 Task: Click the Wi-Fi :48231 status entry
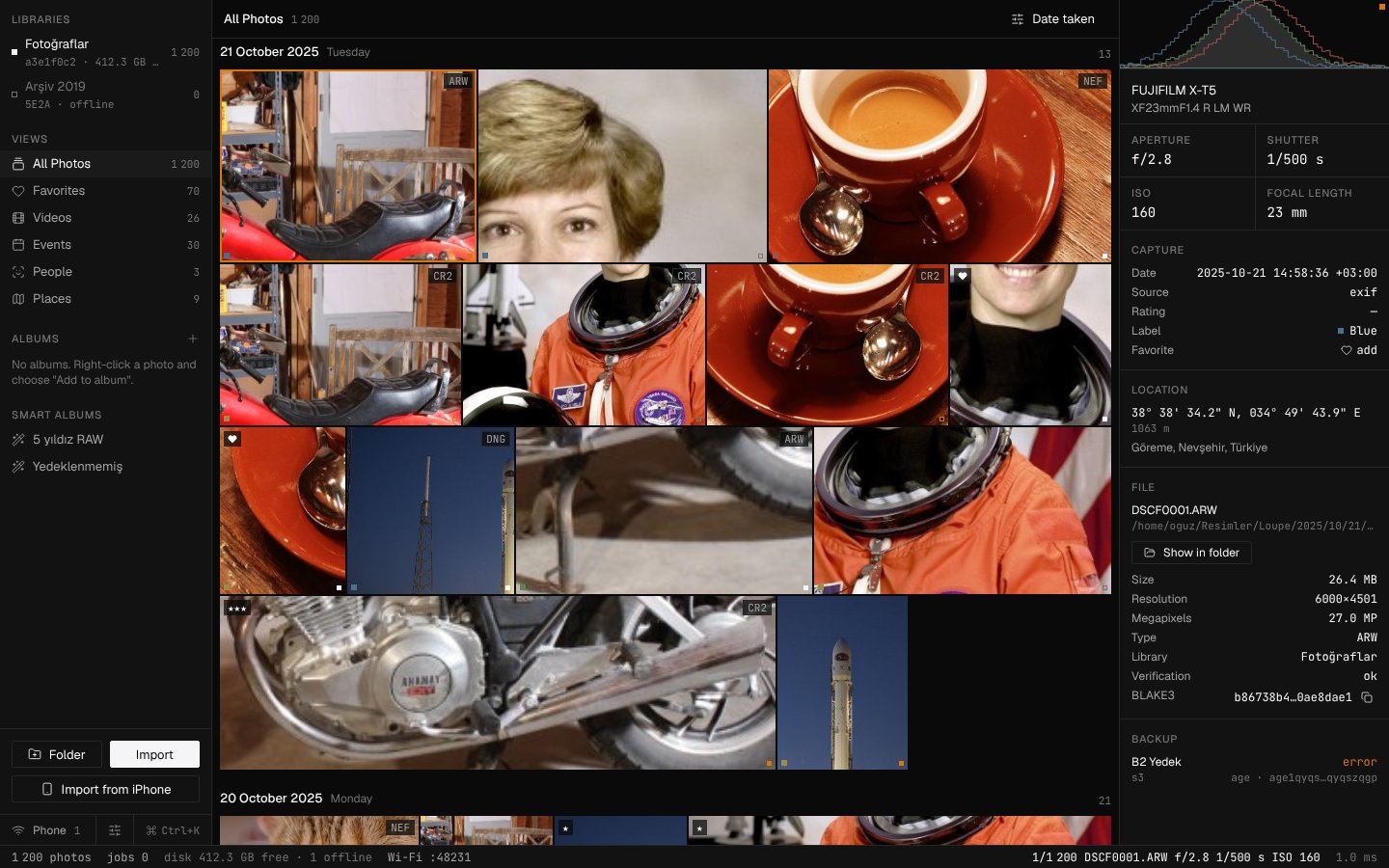(x=429, y=857)
